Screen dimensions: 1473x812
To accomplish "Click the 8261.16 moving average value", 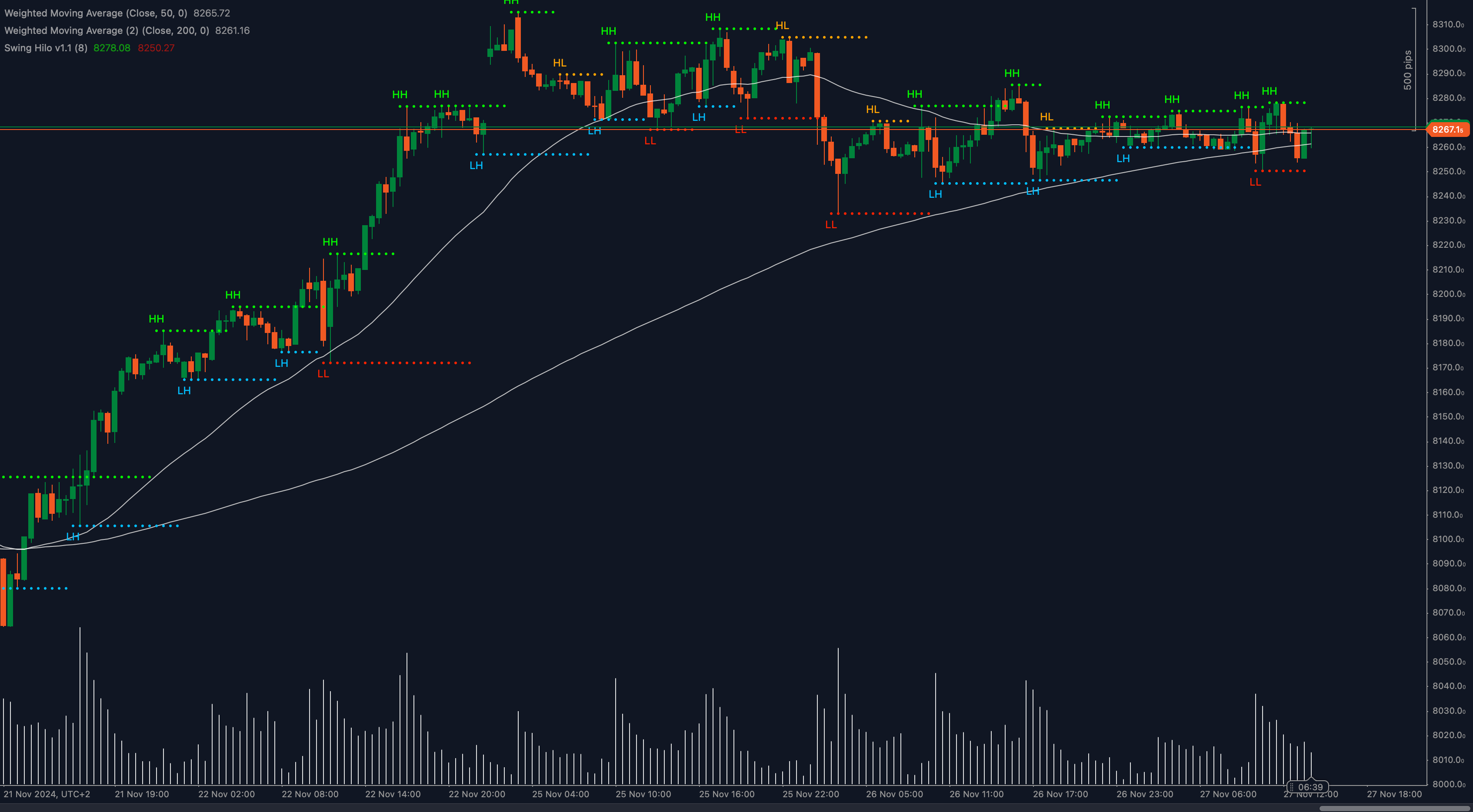I will click(232, 30).
